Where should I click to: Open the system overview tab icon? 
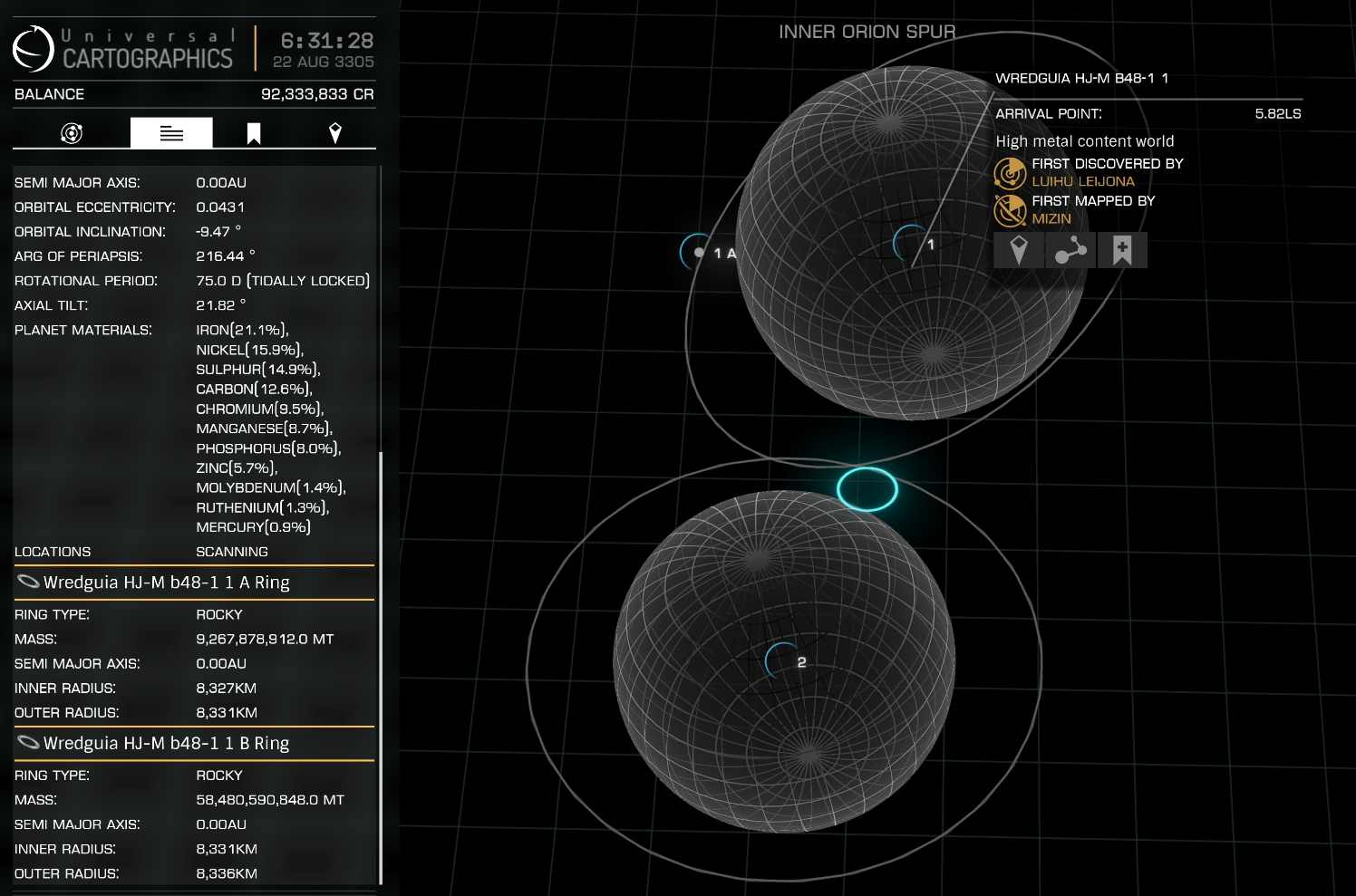(x=72, y=133)
